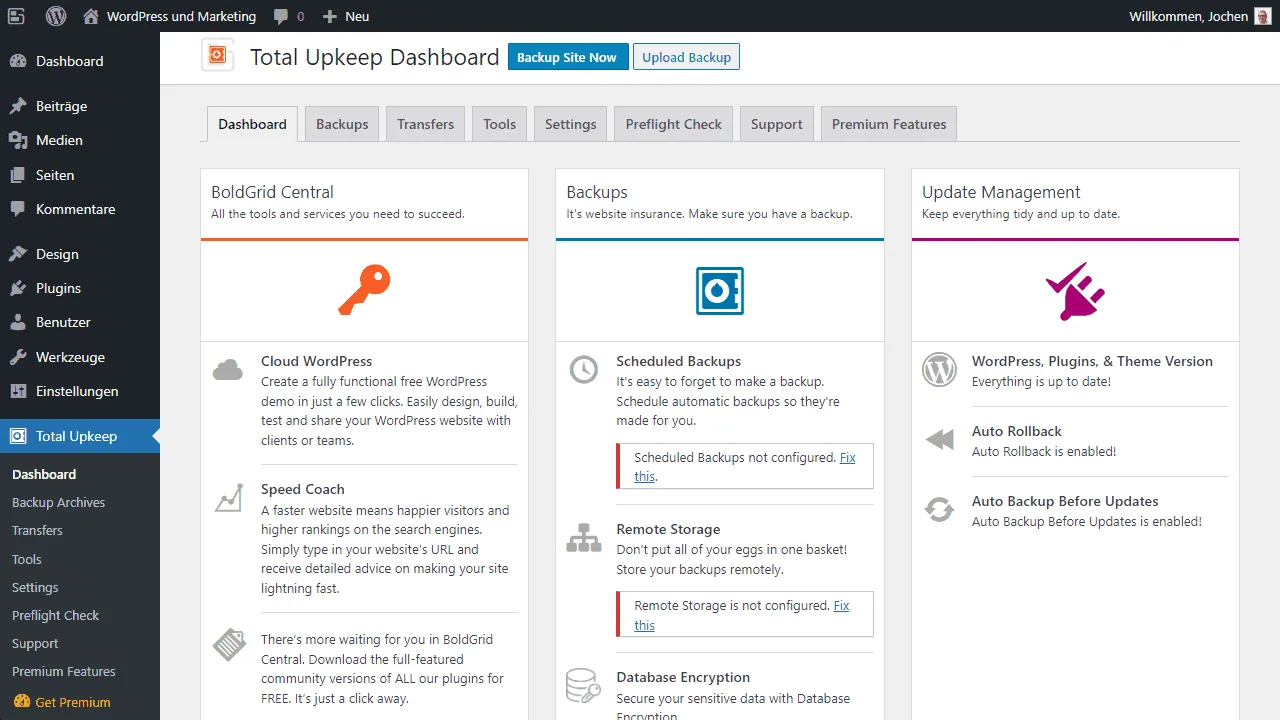The width and height of the screenshot is (1280, 720).
Task: Click the Total Upkeep logo beside the page title
Action: [x=218, y=55]
